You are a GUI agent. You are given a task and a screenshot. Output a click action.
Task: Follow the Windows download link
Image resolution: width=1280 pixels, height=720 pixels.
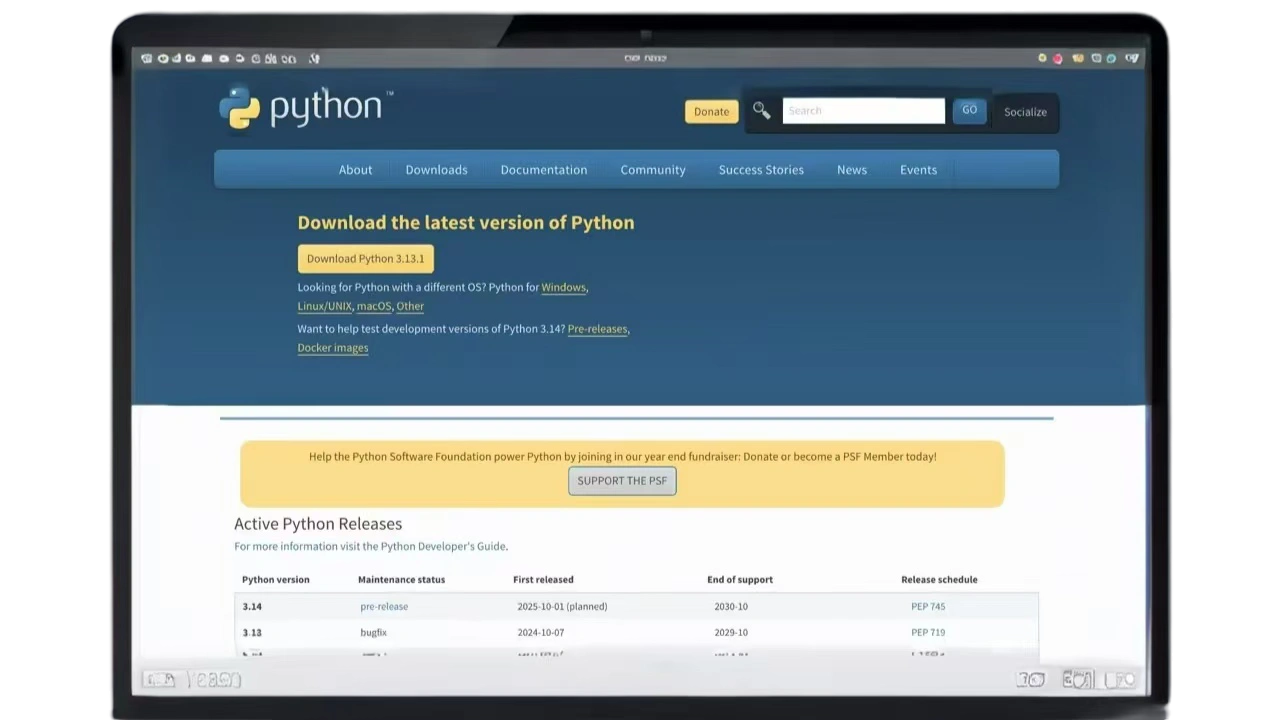pyautogui.click(x=563, y=287)
